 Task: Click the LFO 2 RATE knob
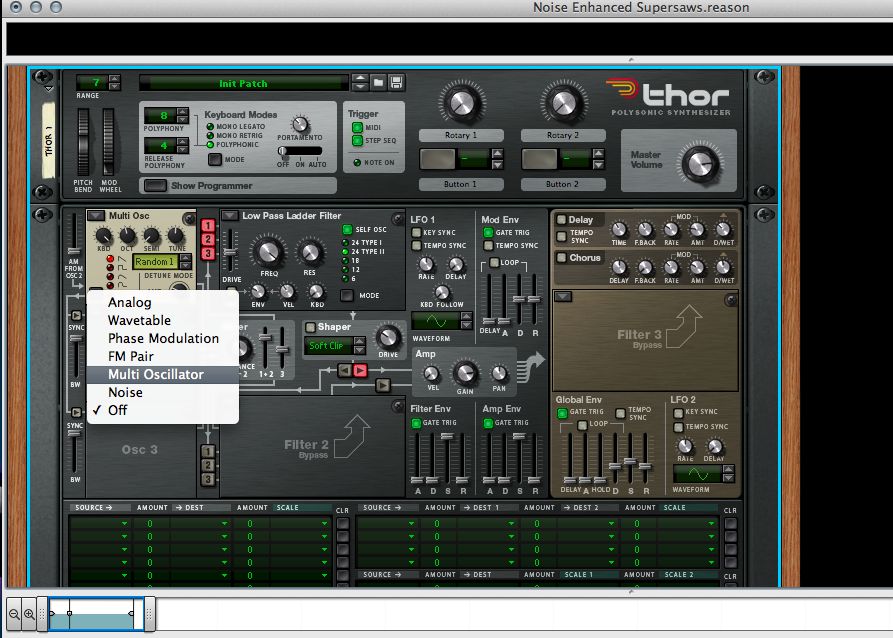coord(685,446)
